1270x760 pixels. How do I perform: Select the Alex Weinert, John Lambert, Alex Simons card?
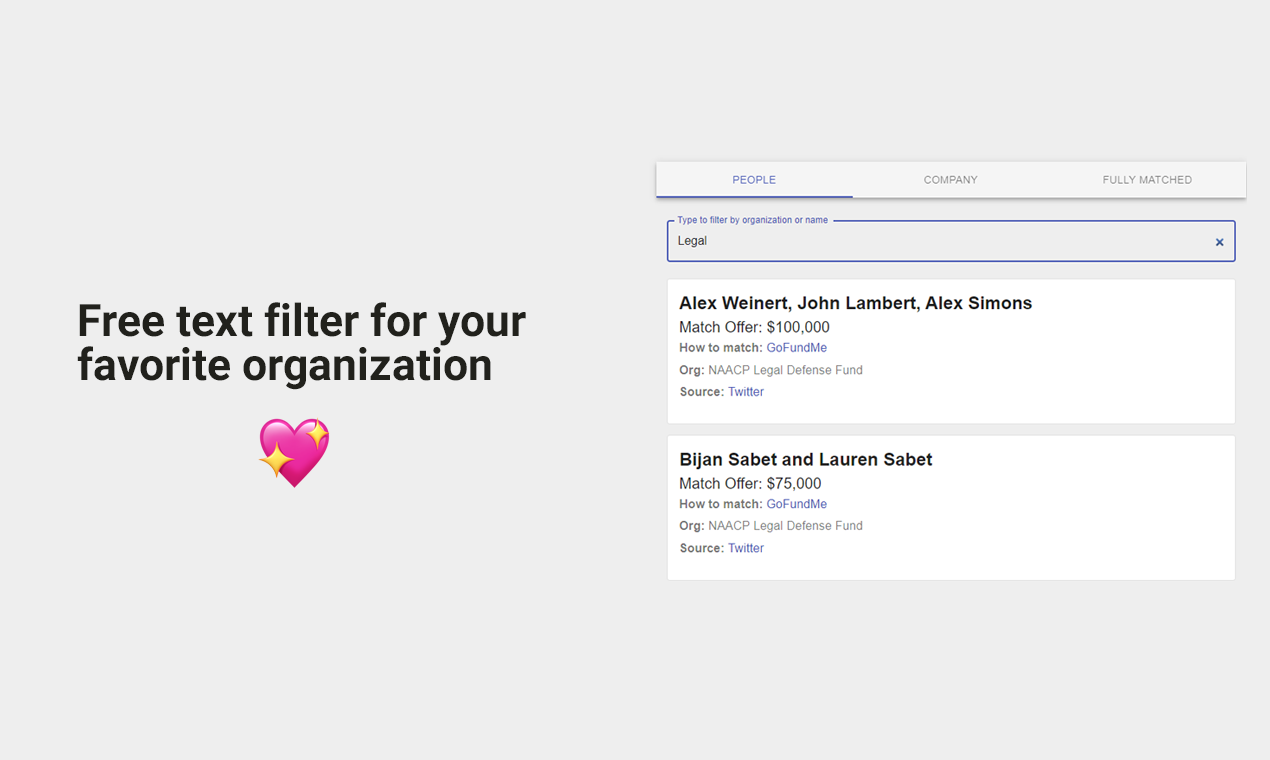pos(950,351)
